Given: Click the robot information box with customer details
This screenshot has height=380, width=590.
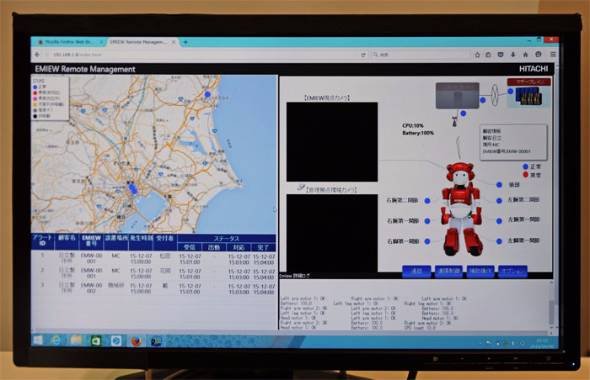Looking at the screenshot, I should click(514, 141).
